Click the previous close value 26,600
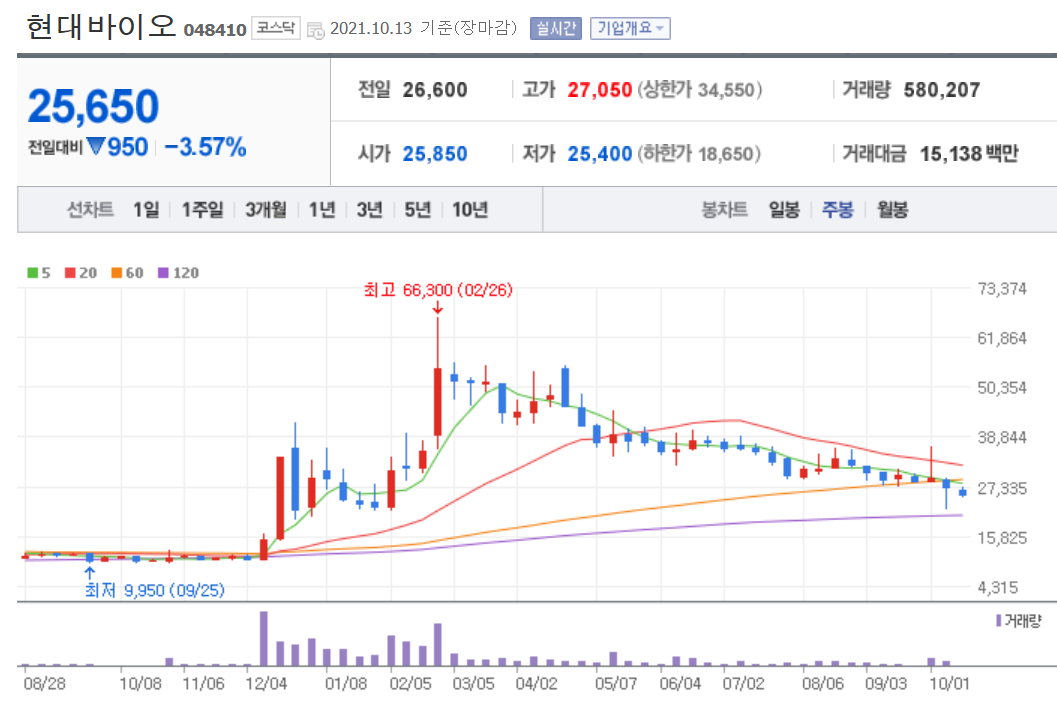This screenshot has height=702, width=1057. [x=435, y=90]
